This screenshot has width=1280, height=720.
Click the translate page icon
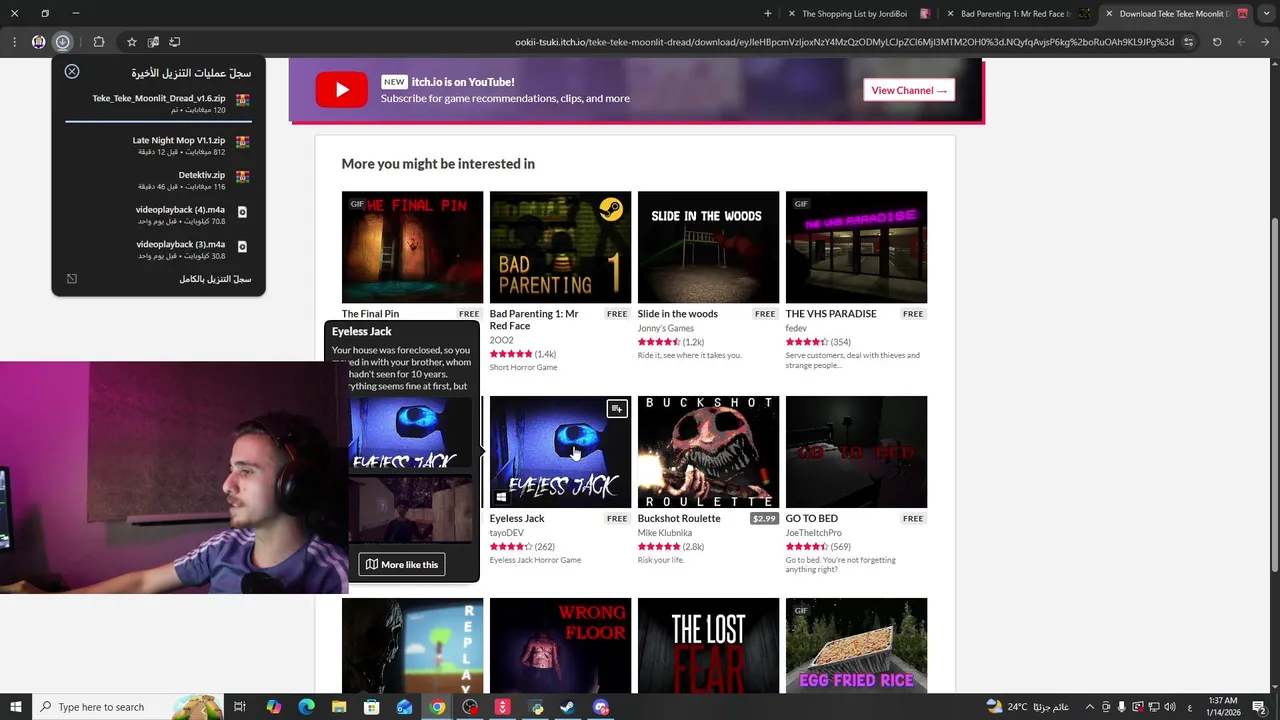(153, 42)
